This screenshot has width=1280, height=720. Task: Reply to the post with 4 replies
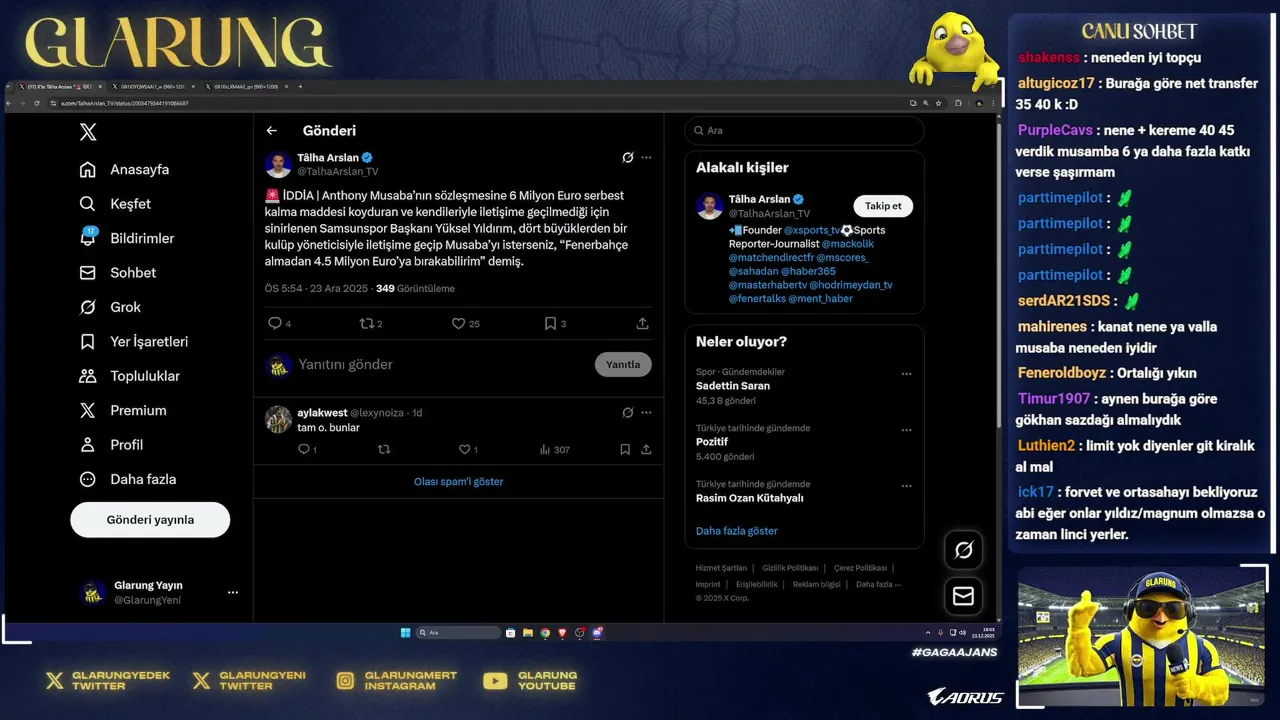pyautogui.click(x=279, y=324)
